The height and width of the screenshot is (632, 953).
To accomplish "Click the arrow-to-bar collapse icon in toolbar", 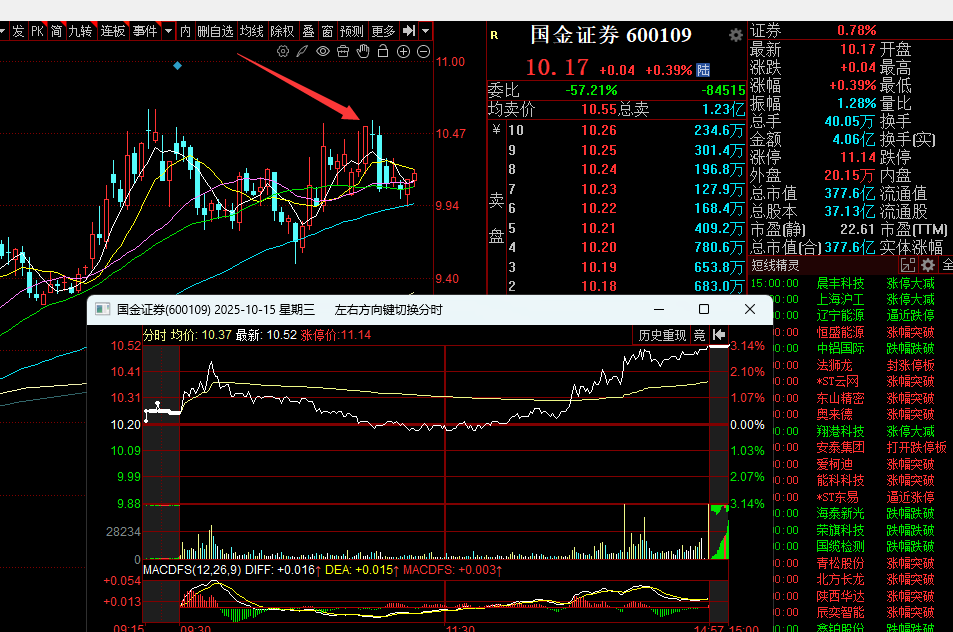I will point(409,30).
